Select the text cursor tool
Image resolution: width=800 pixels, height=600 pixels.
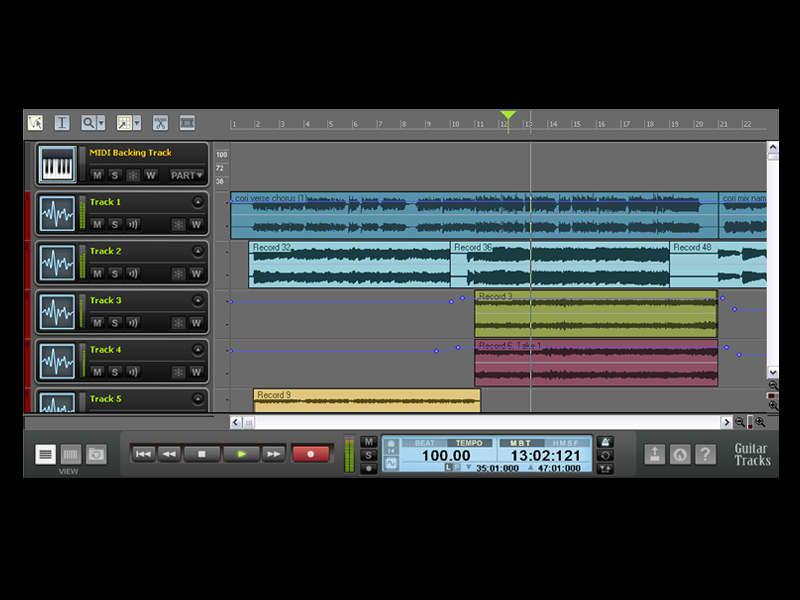pyautogui.click(x=62, y=123)
